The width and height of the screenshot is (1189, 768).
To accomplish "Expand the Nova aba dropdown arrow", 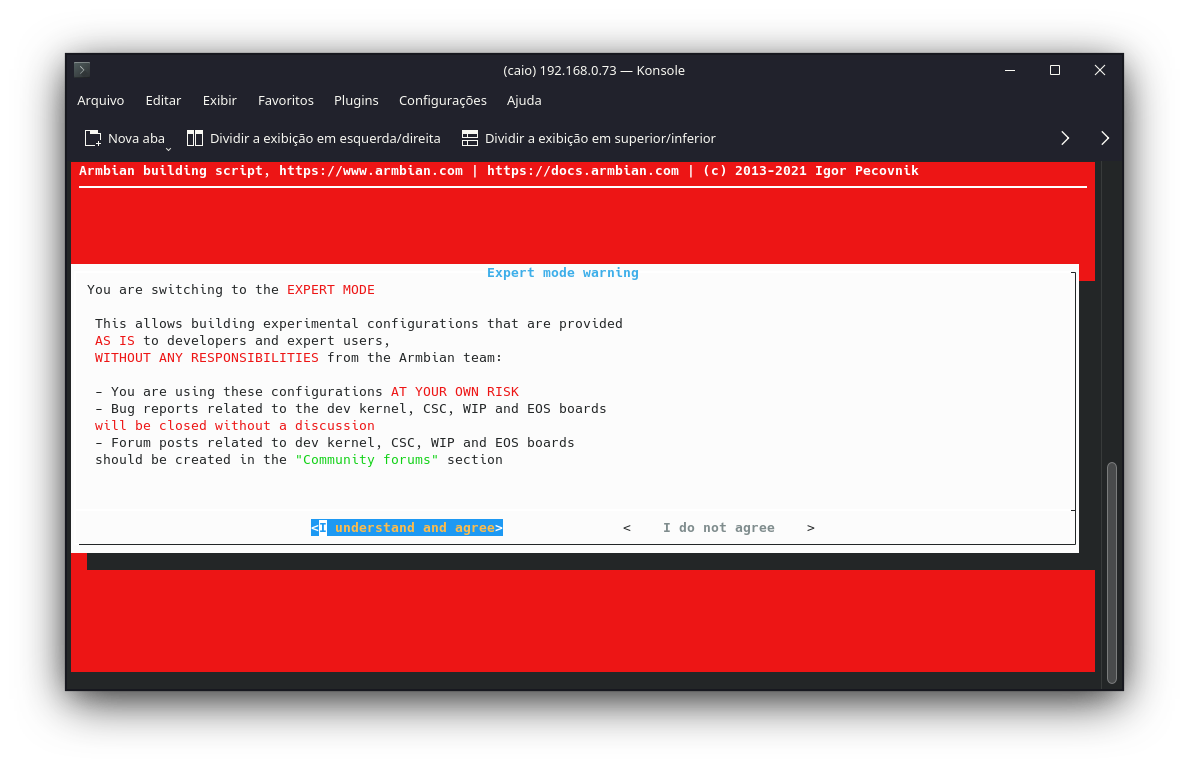I will tap(168, 149).
